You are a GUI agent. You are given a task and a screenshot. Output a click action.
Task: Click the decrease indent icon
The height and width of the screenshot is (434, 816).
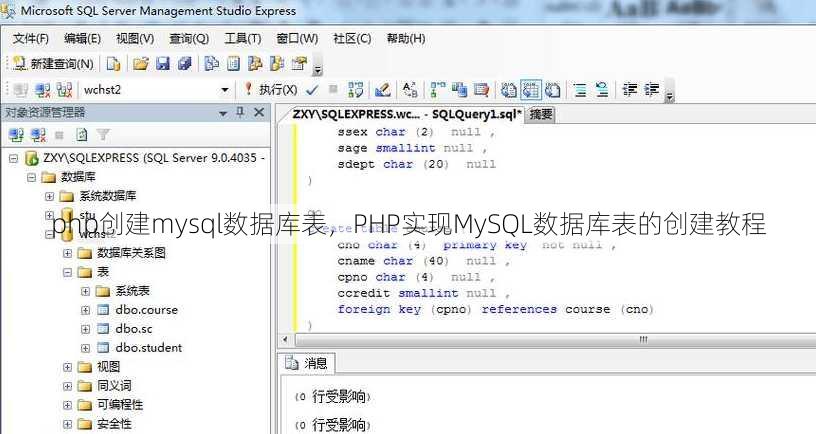point(630,90)
